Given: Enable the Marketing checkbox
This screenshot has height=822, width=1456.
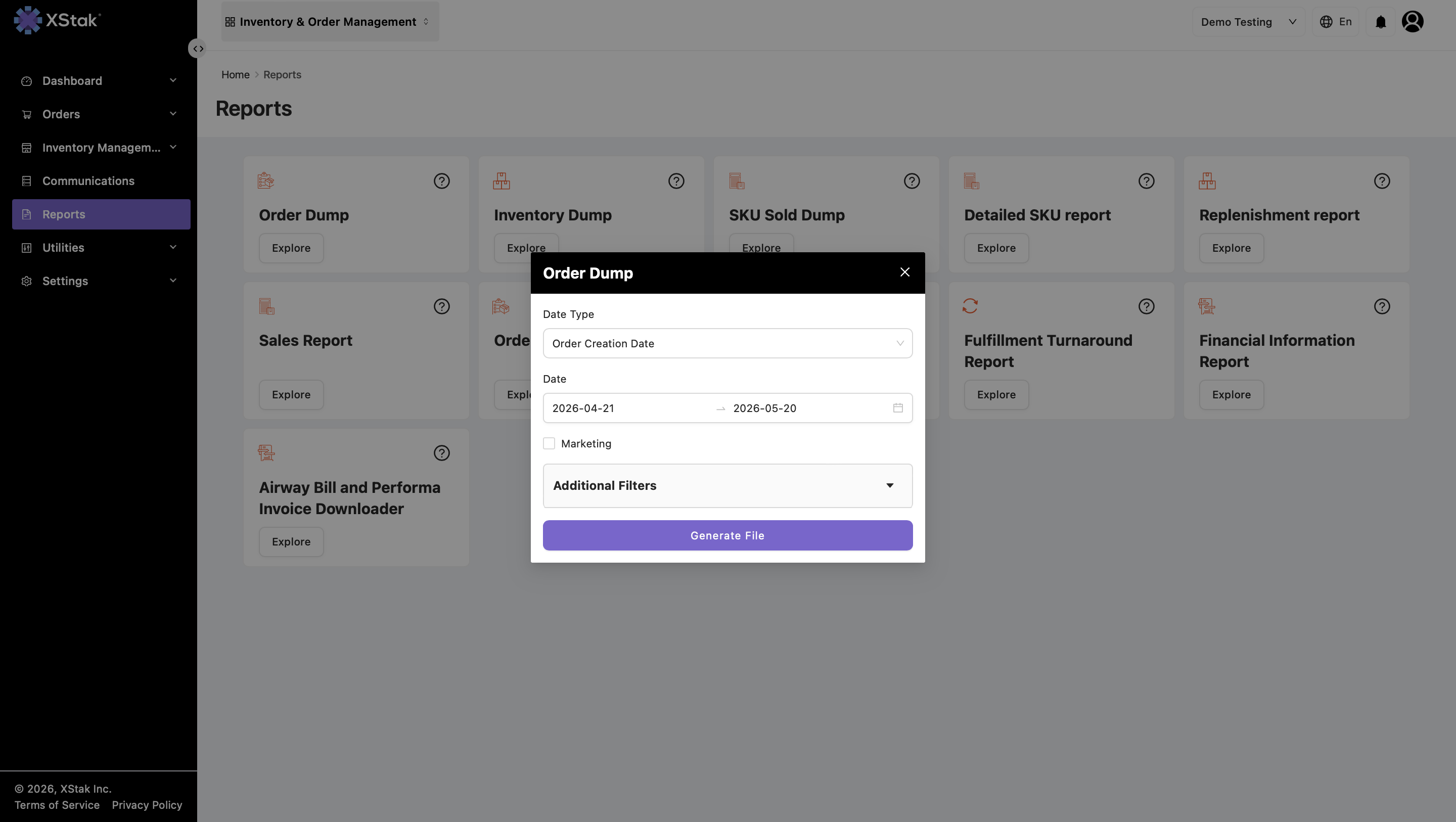Looking at the screenshot, I should point(549,443).
